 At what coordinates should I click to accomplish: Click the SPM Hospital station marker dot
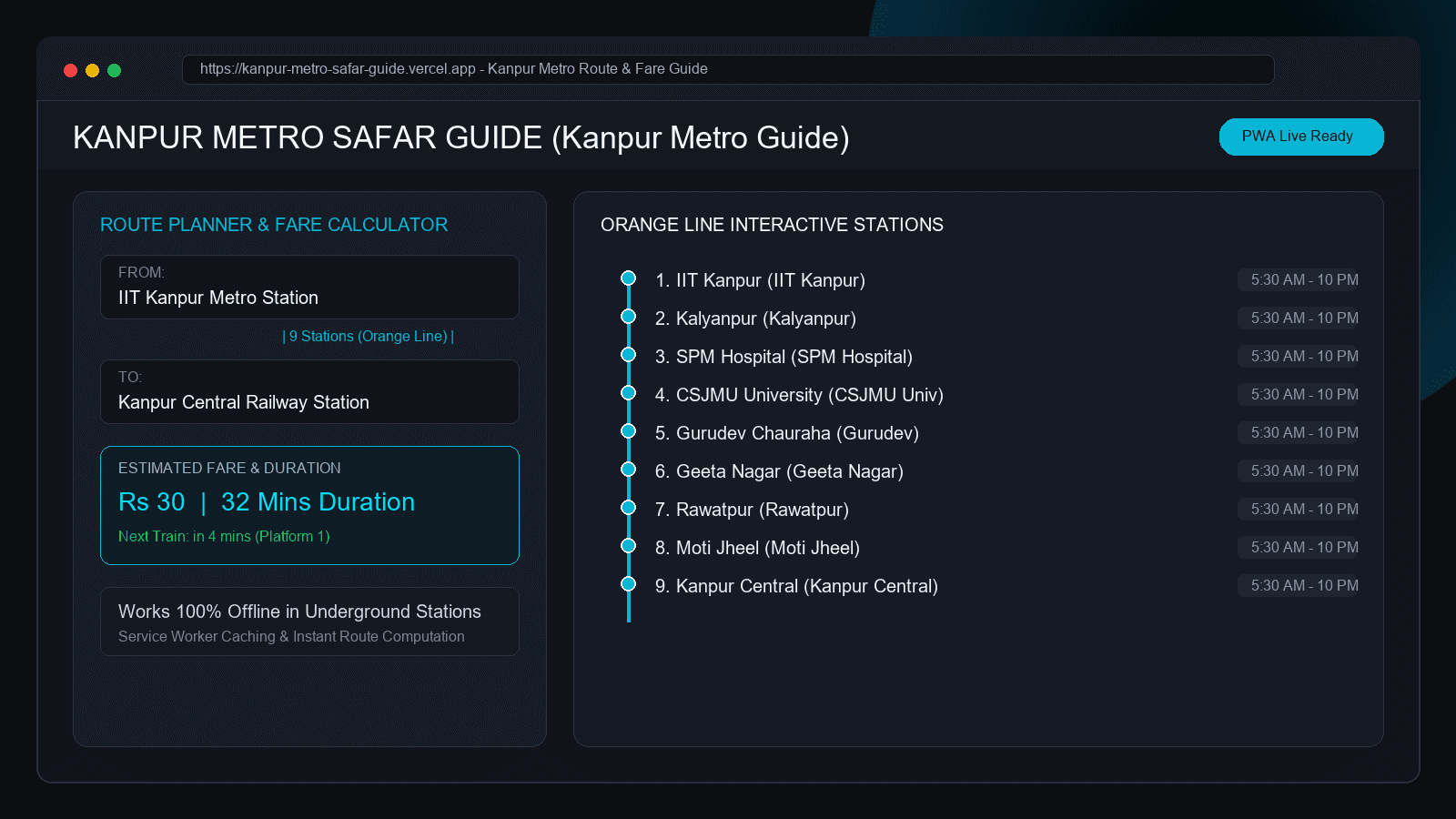tap(628, 355)
